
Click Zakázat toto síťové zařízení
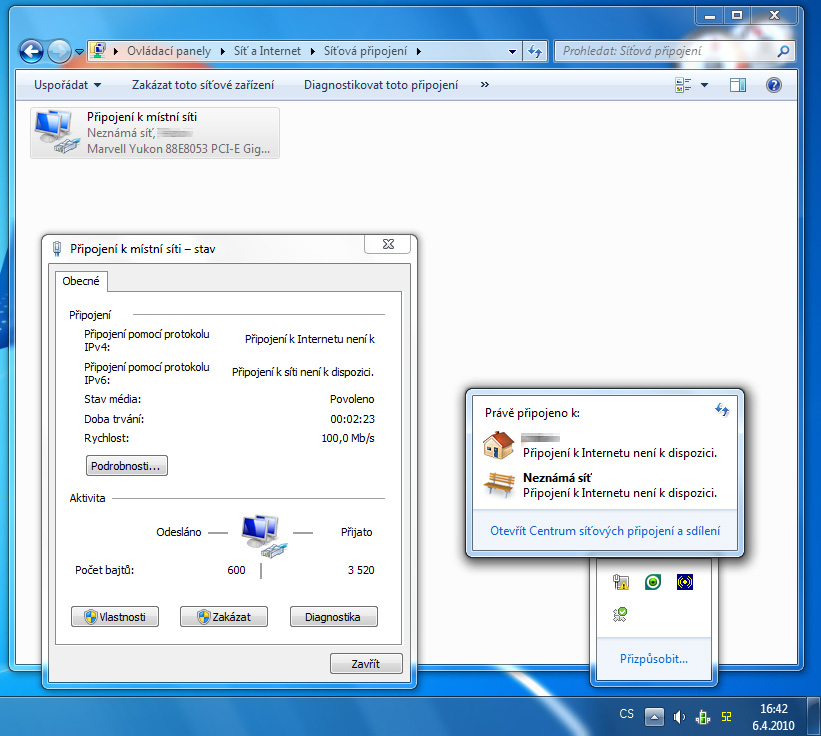point(203,85)
